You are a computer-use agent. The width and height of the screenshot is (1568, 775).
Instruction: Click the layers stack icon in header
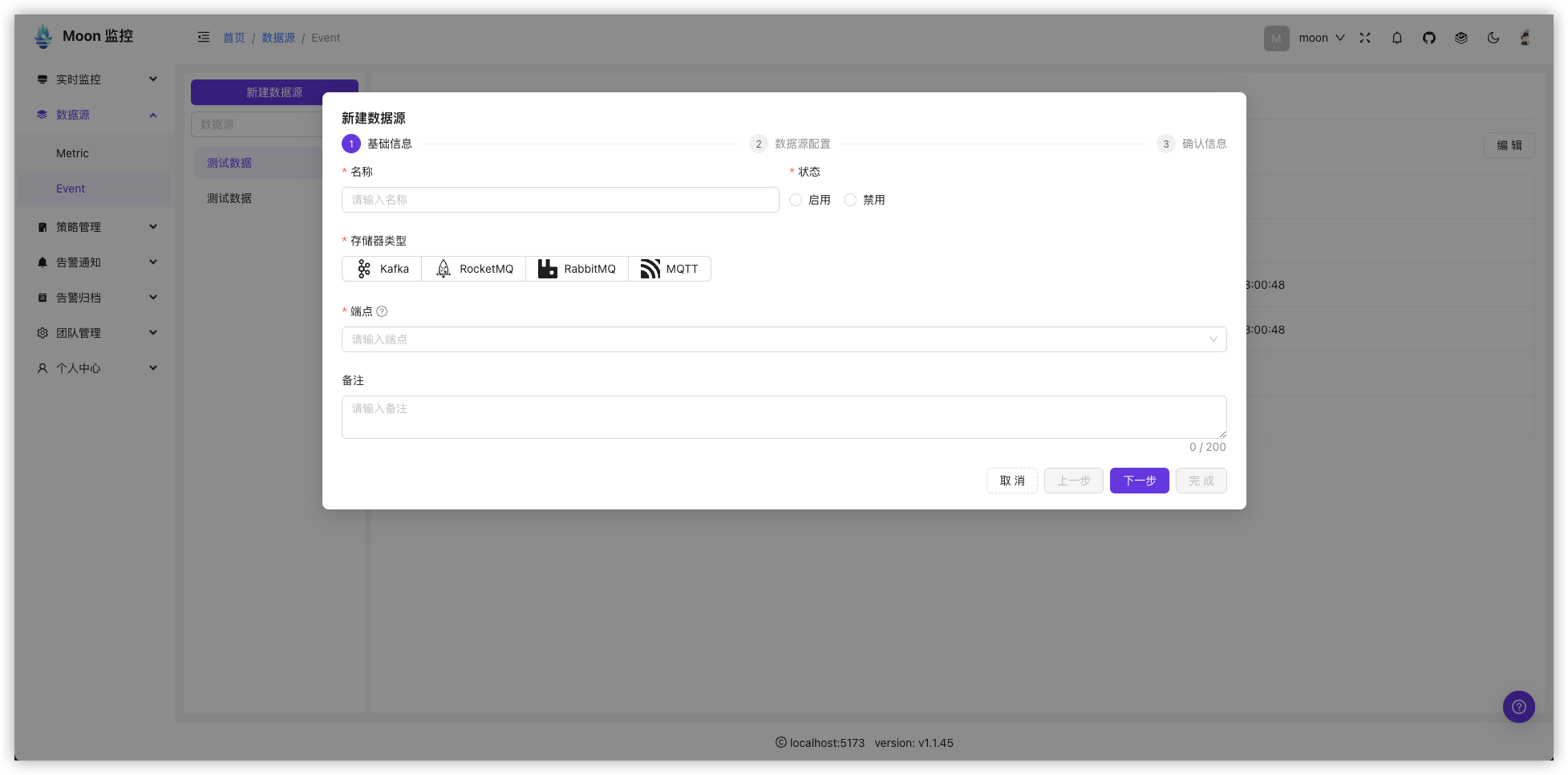[x=1461, y=38]
